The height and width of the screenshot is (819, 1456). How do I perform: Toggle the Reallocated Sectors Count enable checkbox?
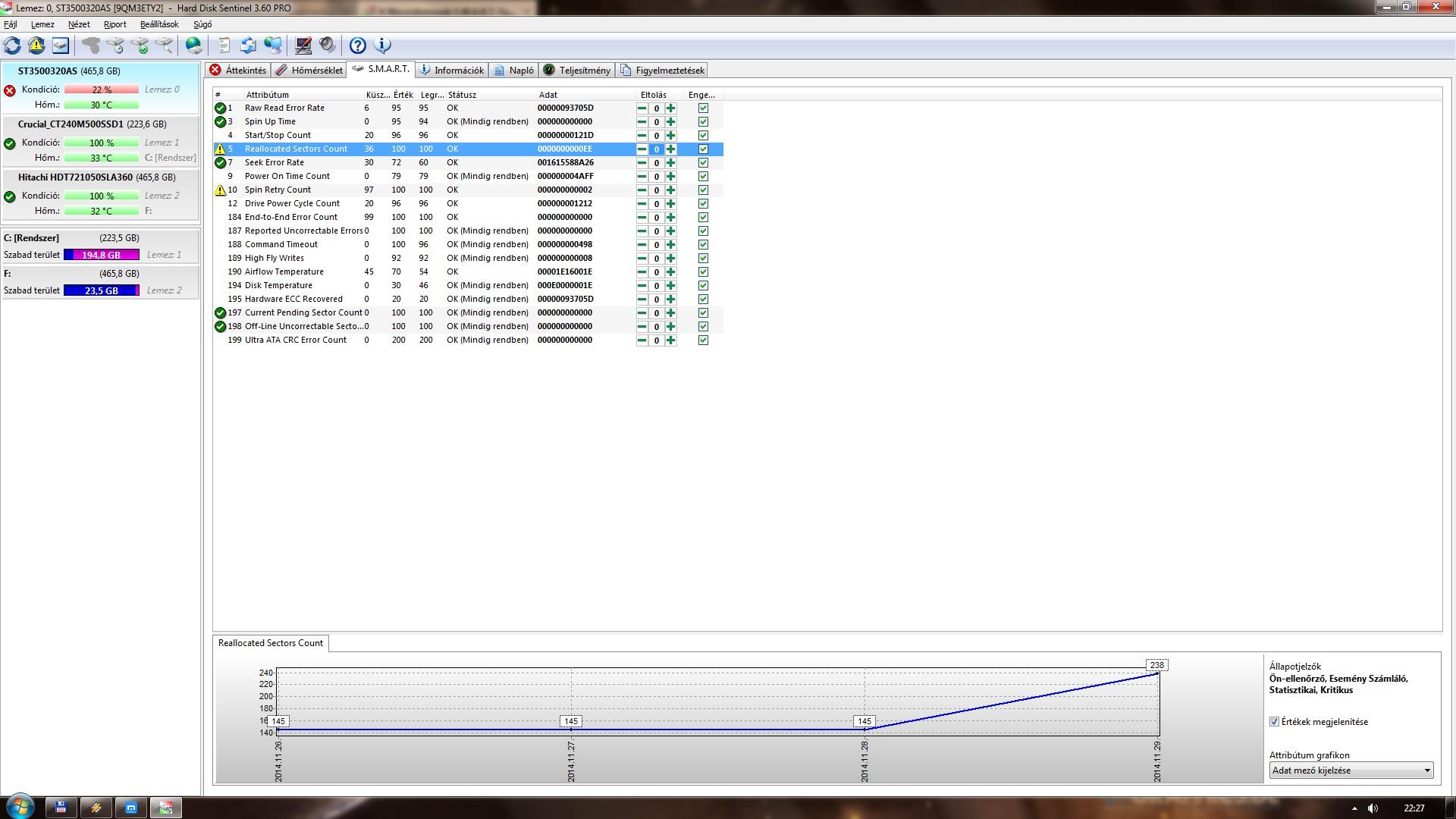coord(703,149)
